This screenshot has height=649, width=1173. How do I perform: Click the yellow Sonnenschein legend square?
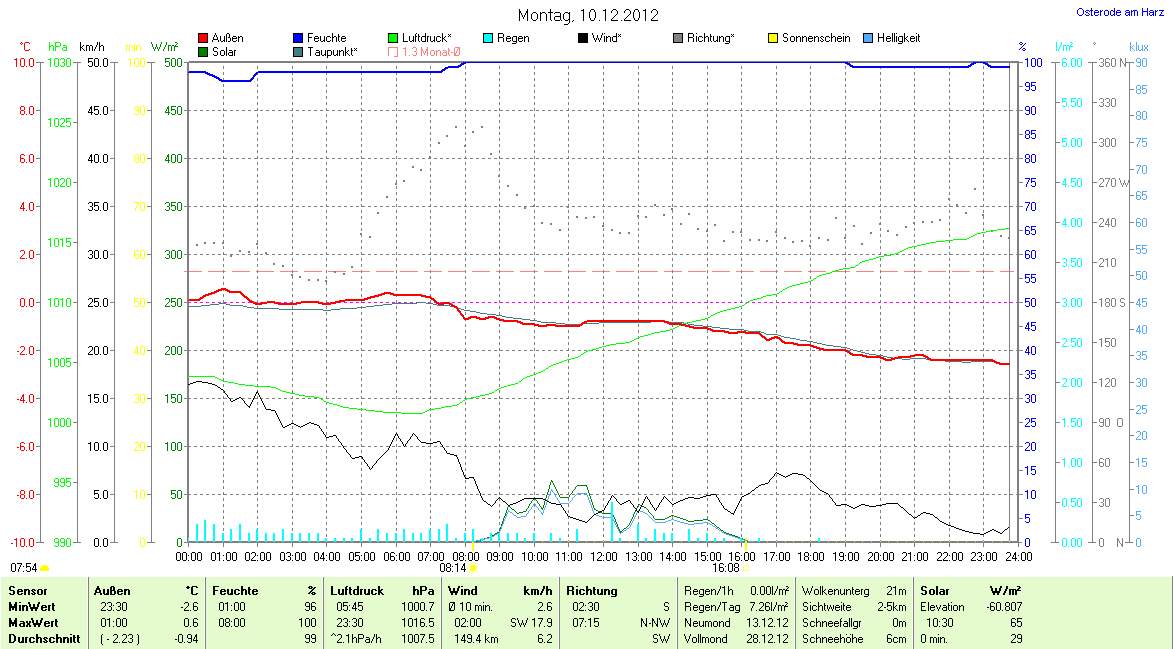pyautogui.click(x=773, y=38)
